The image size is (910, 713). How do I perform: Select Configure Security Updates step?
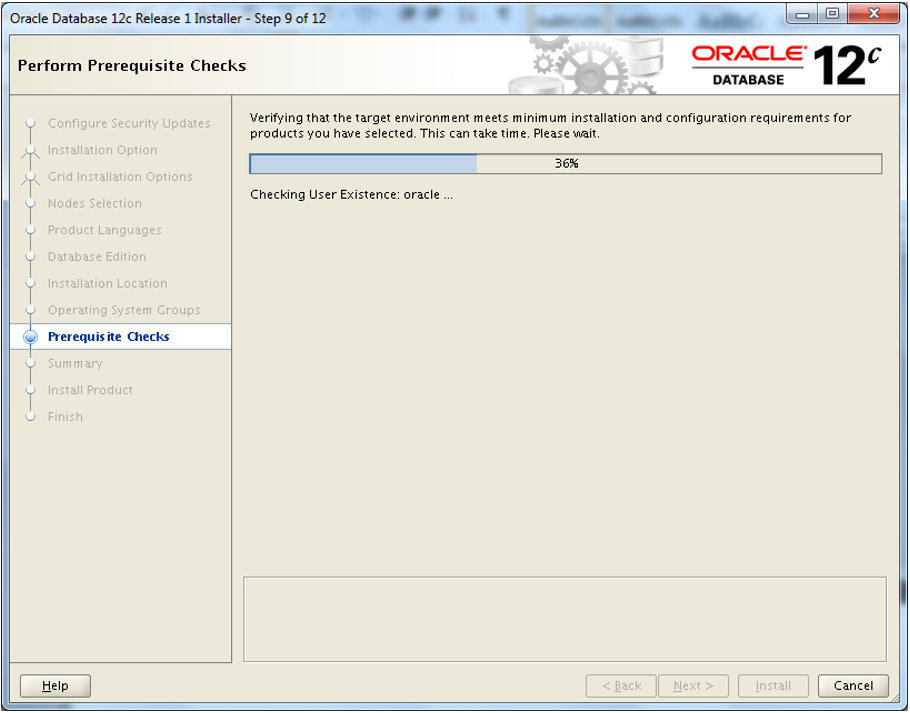tap(129, 123)
